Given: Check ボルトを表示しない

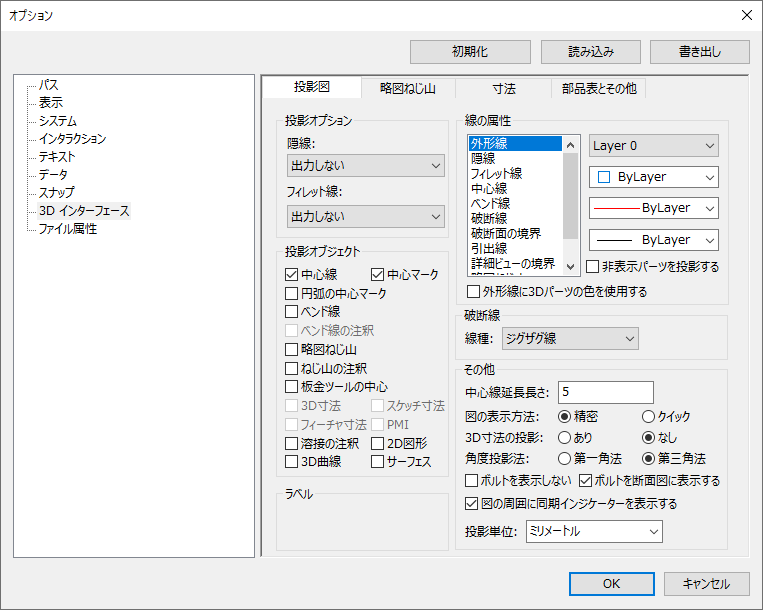Looking at the screenshot, I should point(472,481).
